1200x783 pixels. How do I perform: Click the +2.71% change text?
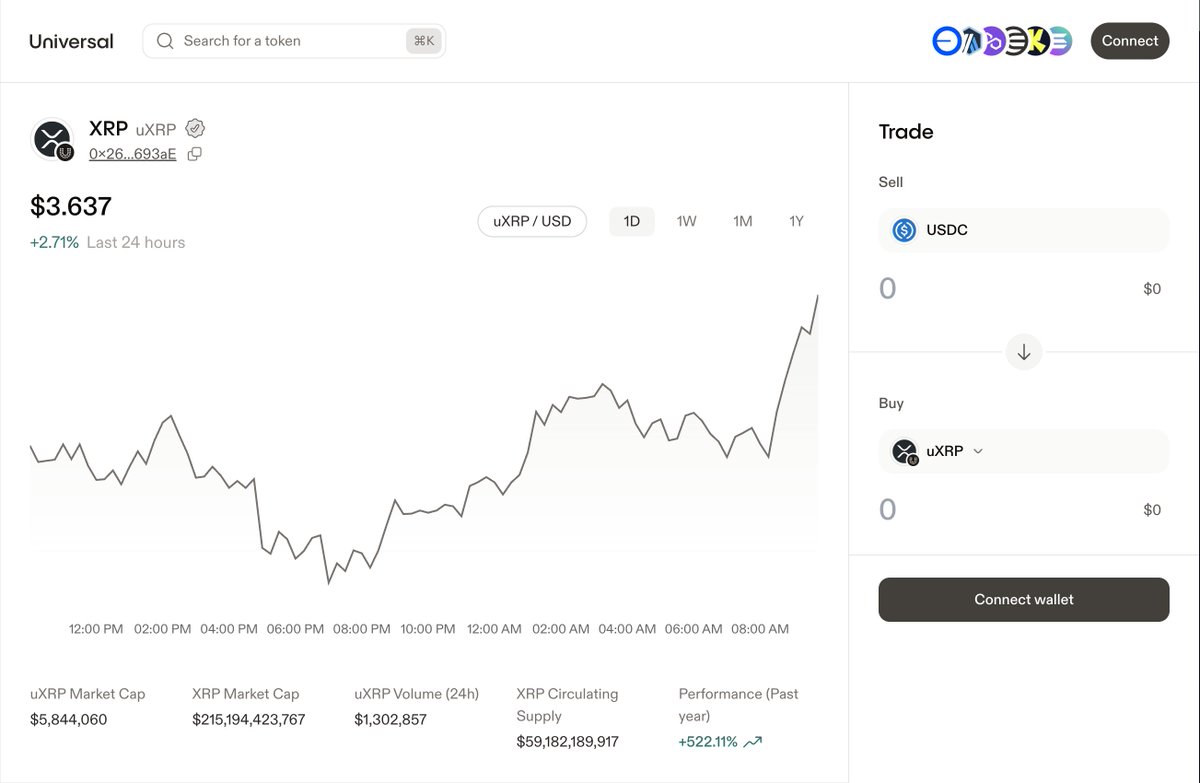54,242
